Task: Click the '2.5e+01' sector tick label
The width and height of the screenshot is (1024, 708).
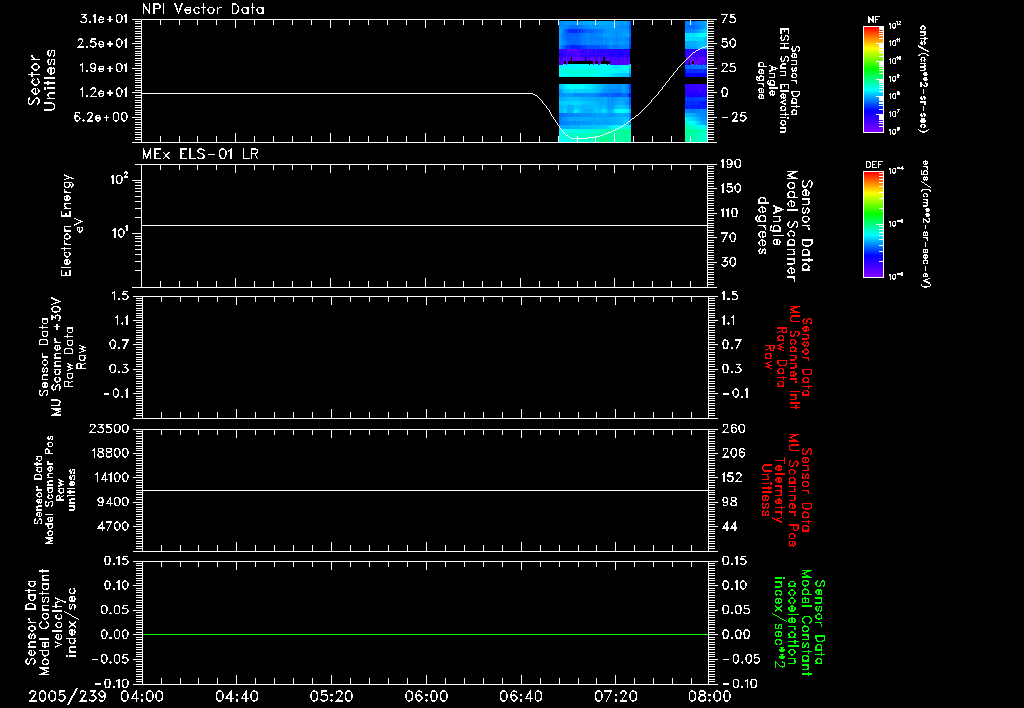Action: (104, 43)
